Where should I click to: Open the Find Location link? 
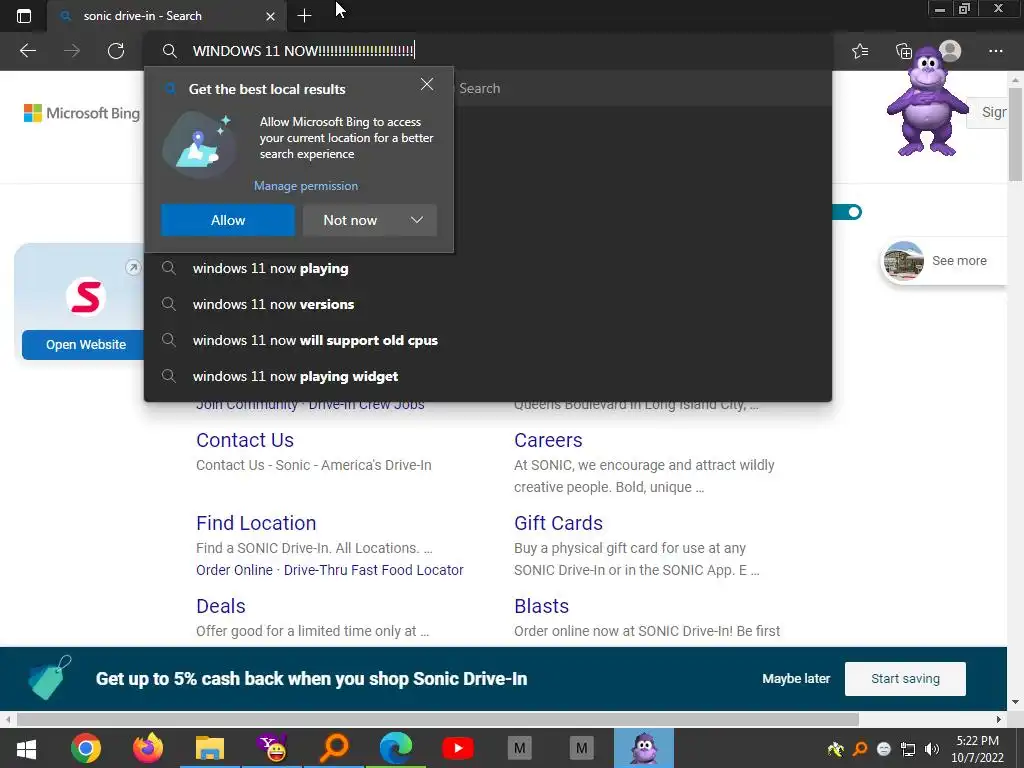[256, 523]
